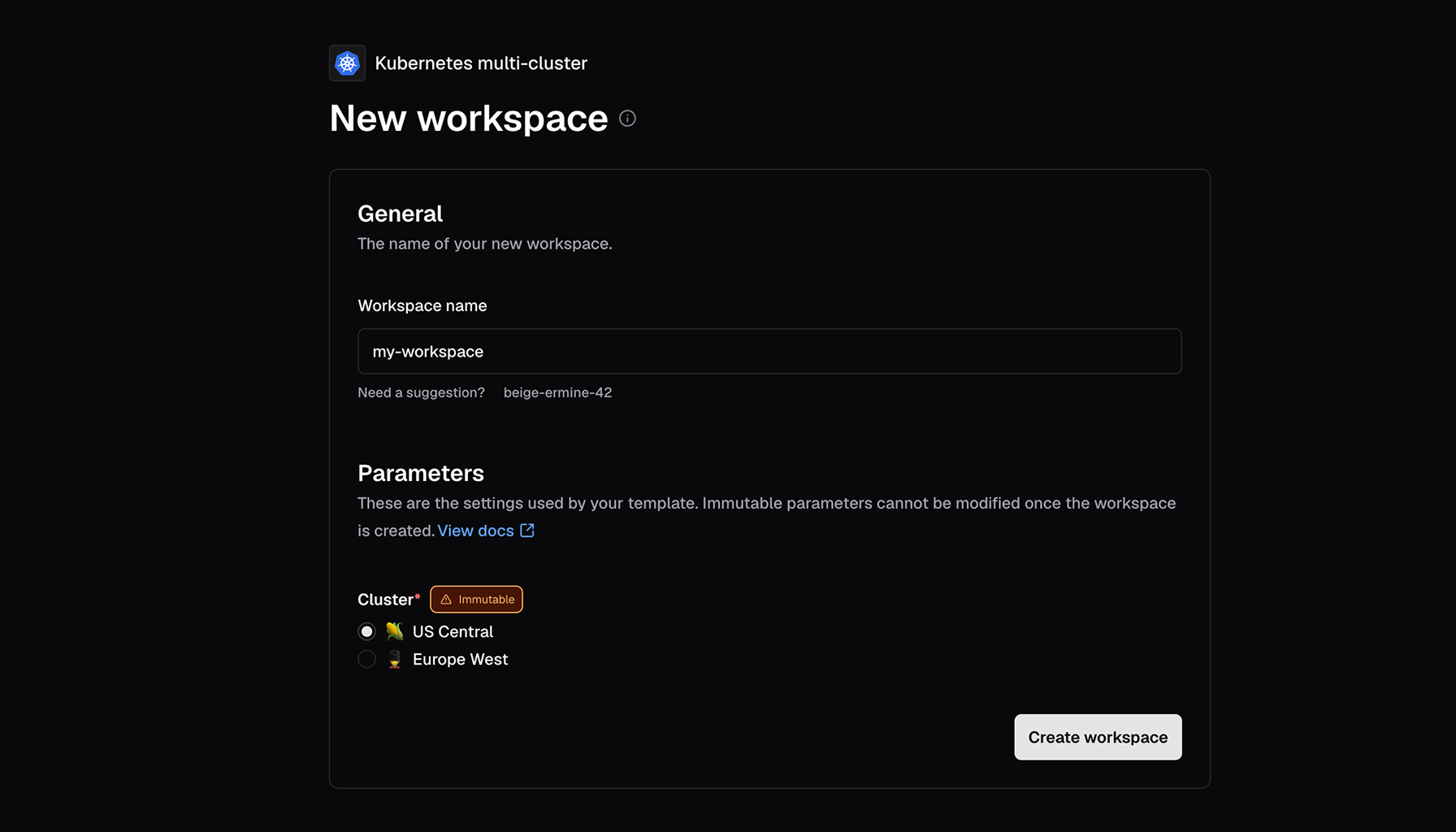
Task: Click the Europe West label text
Action: click(x=460, y=659)
